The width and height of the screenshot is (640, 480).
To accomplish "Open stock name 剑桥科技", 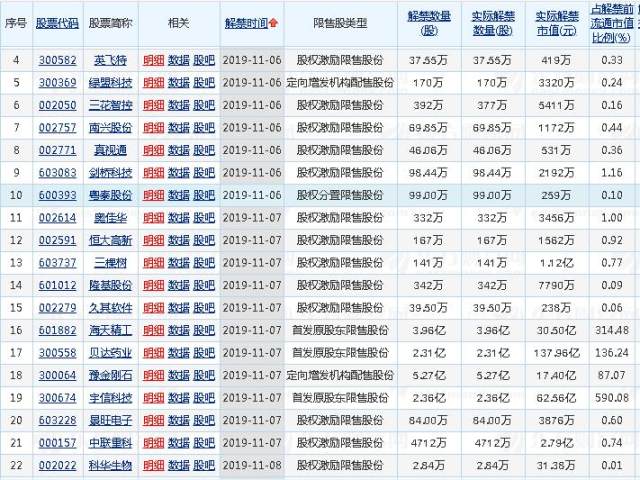I will [111, 173].
